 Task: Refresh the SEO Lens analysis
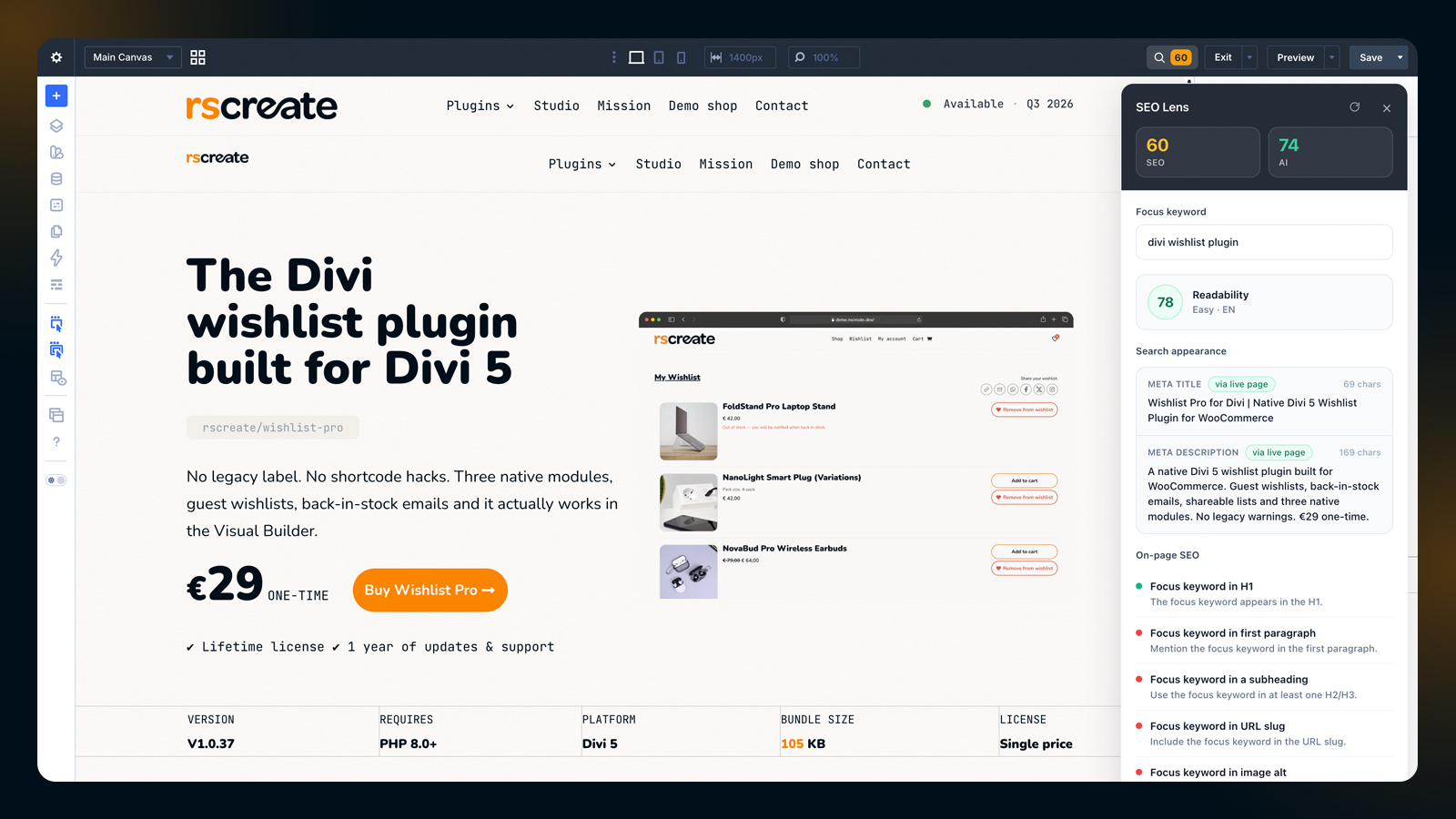(1354, 107)
